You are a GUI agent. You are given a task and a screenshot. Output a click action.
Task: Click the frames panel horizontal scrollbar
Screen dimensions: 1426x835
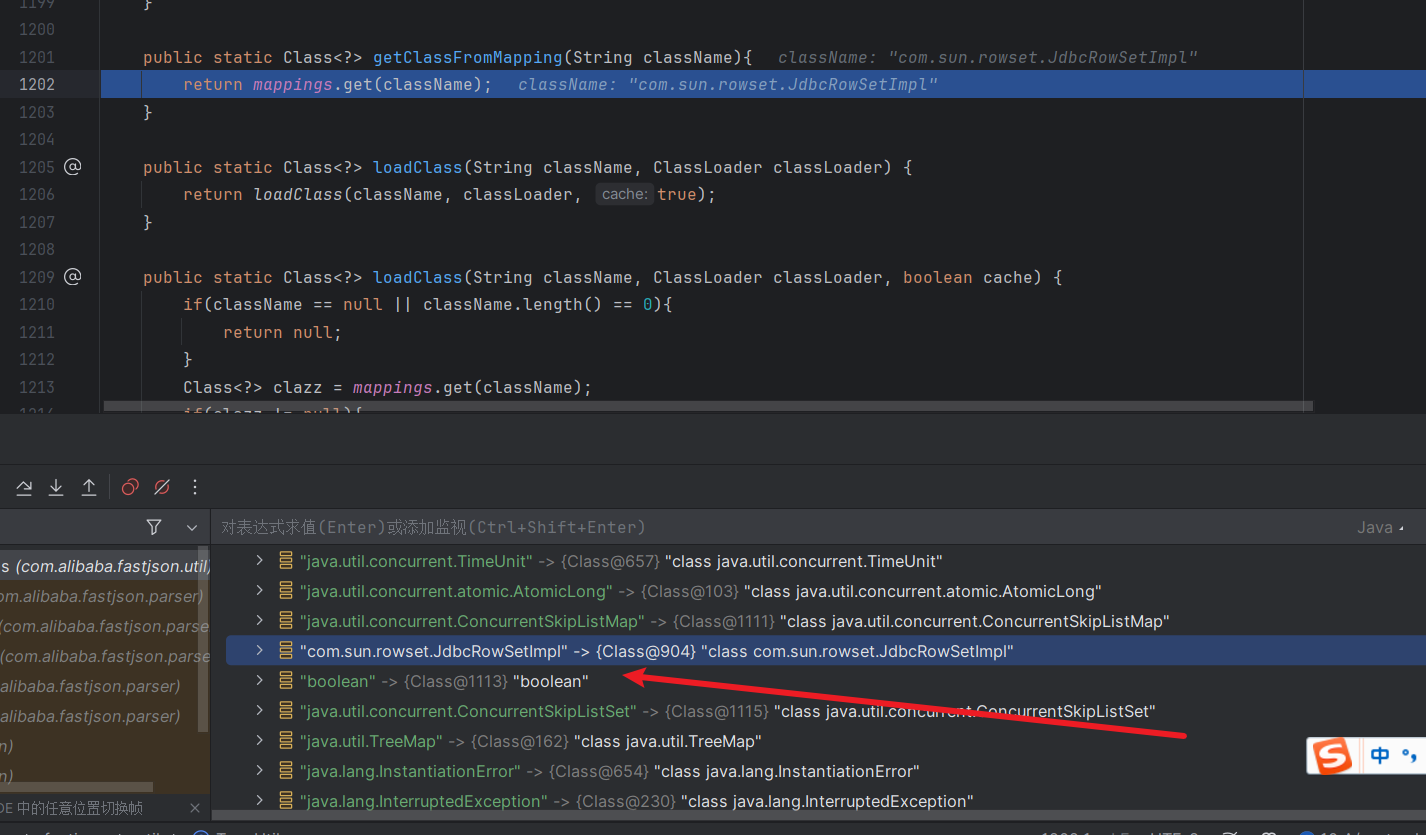coord(76,788)
